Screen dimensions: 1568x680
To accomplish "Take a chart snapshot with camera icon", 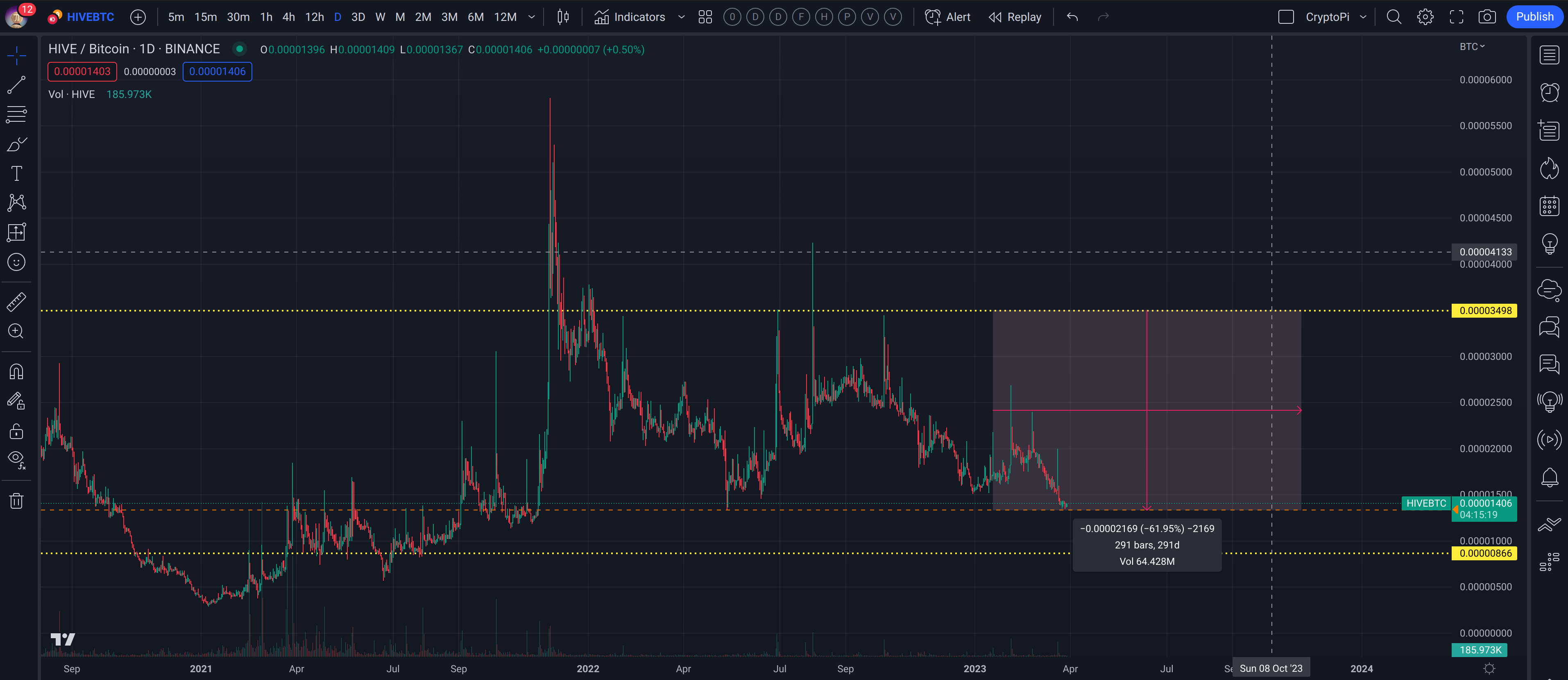I will click(x=1487, y=17).
